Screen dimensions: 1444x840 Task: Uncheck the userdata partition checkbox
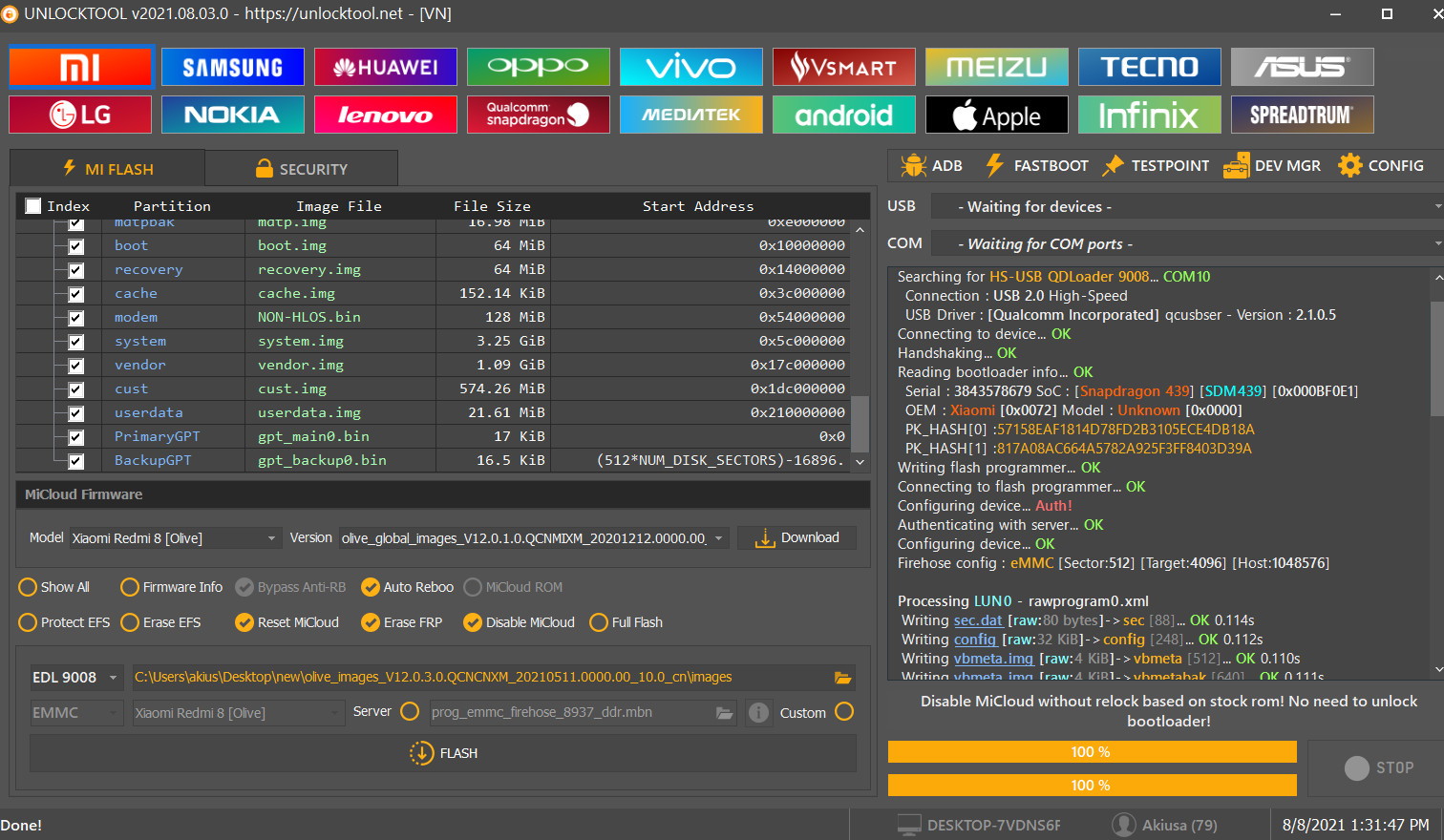[x=76, y=413]
